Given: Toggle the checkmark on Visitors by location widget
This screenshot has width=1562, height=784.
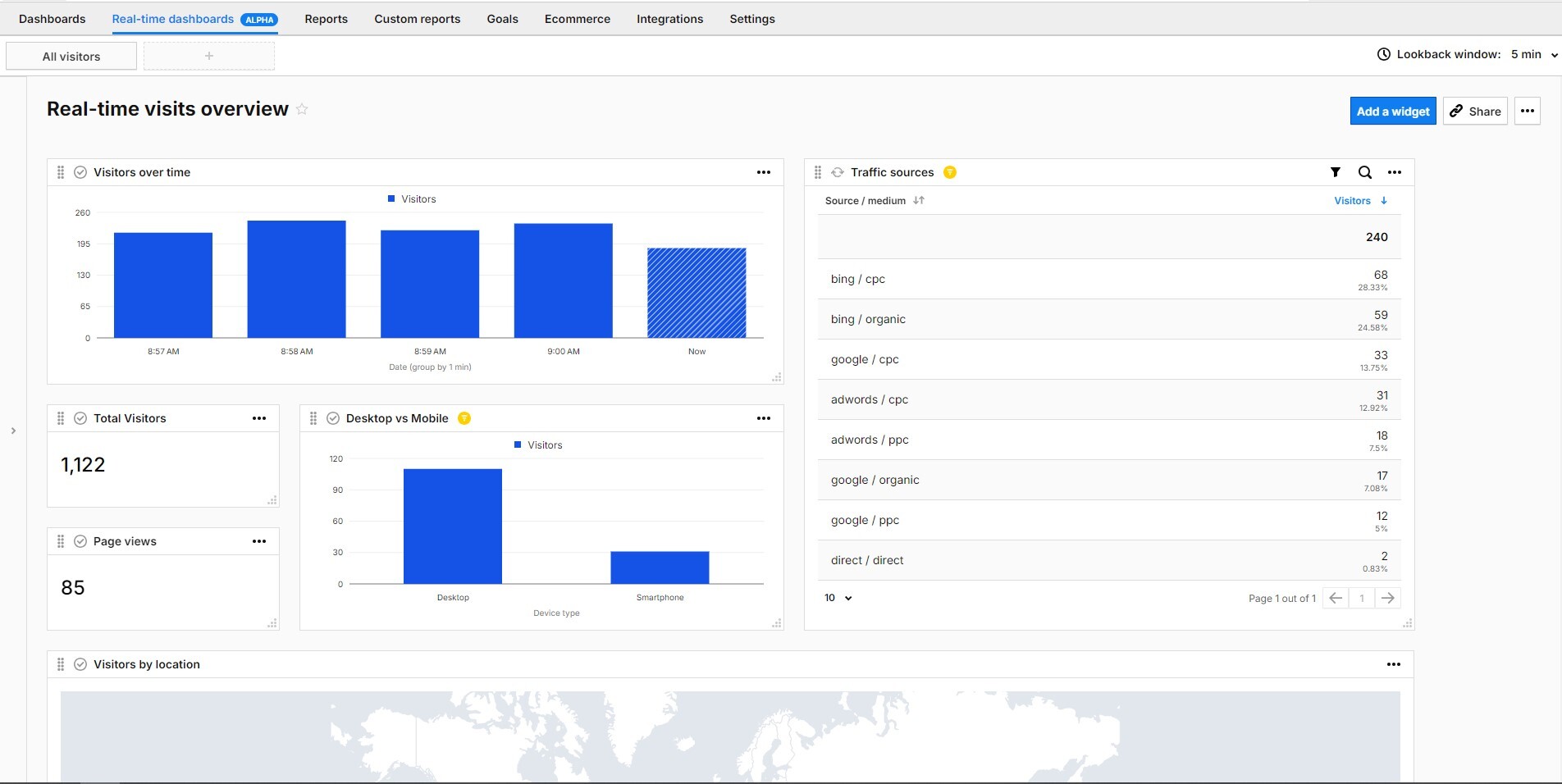Looking at the screenshot, I should (80, 664).
